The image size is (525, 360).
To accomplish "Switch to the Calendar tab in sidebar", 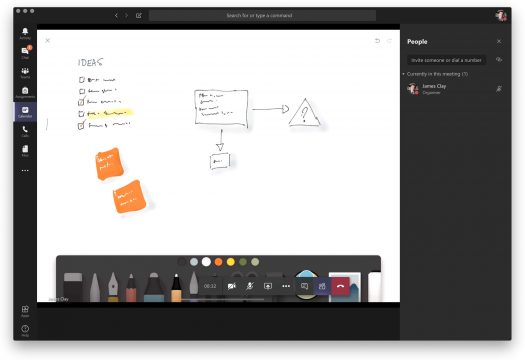I will (x=25, y=112).
